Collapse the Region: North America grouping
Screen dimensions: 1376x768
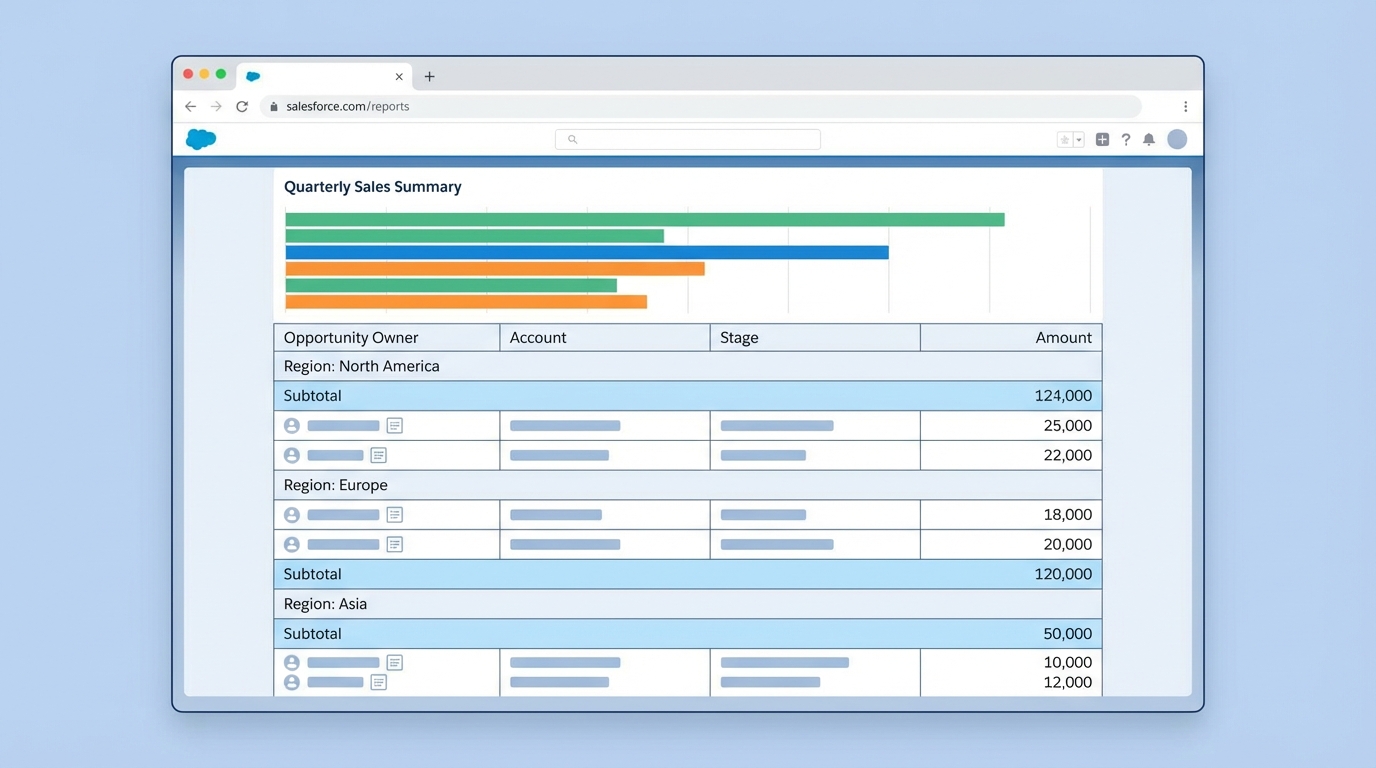pyautogui.click(x=360, y=366)
